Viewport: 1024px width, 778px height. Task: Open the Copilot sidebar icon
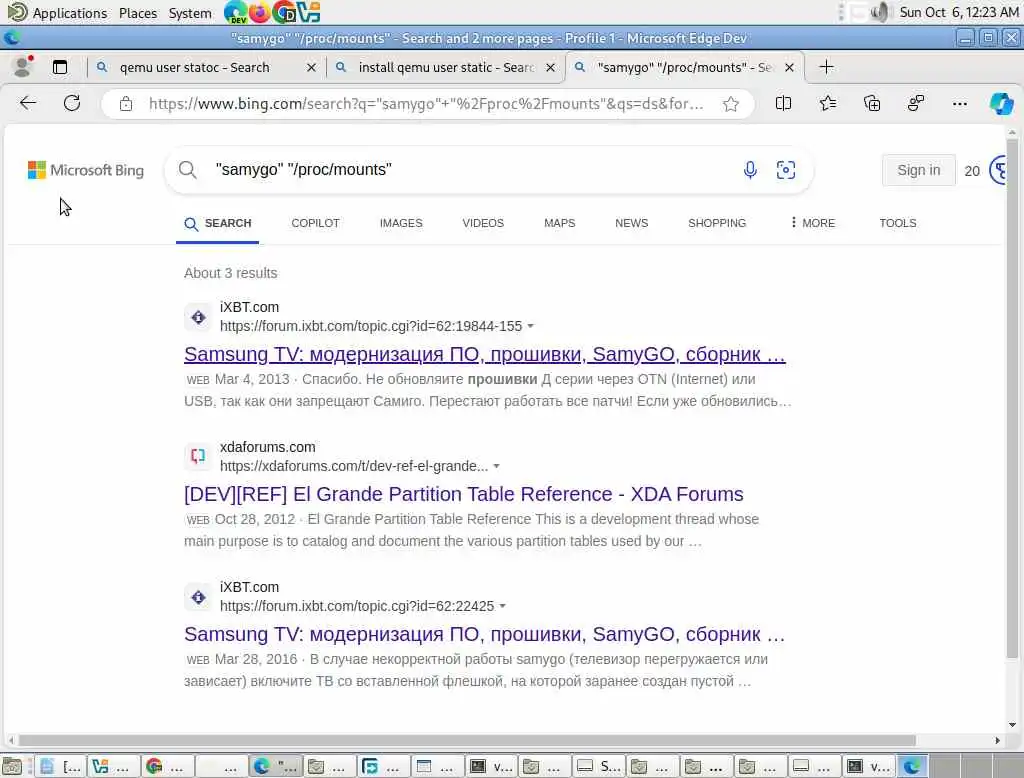1001,103
